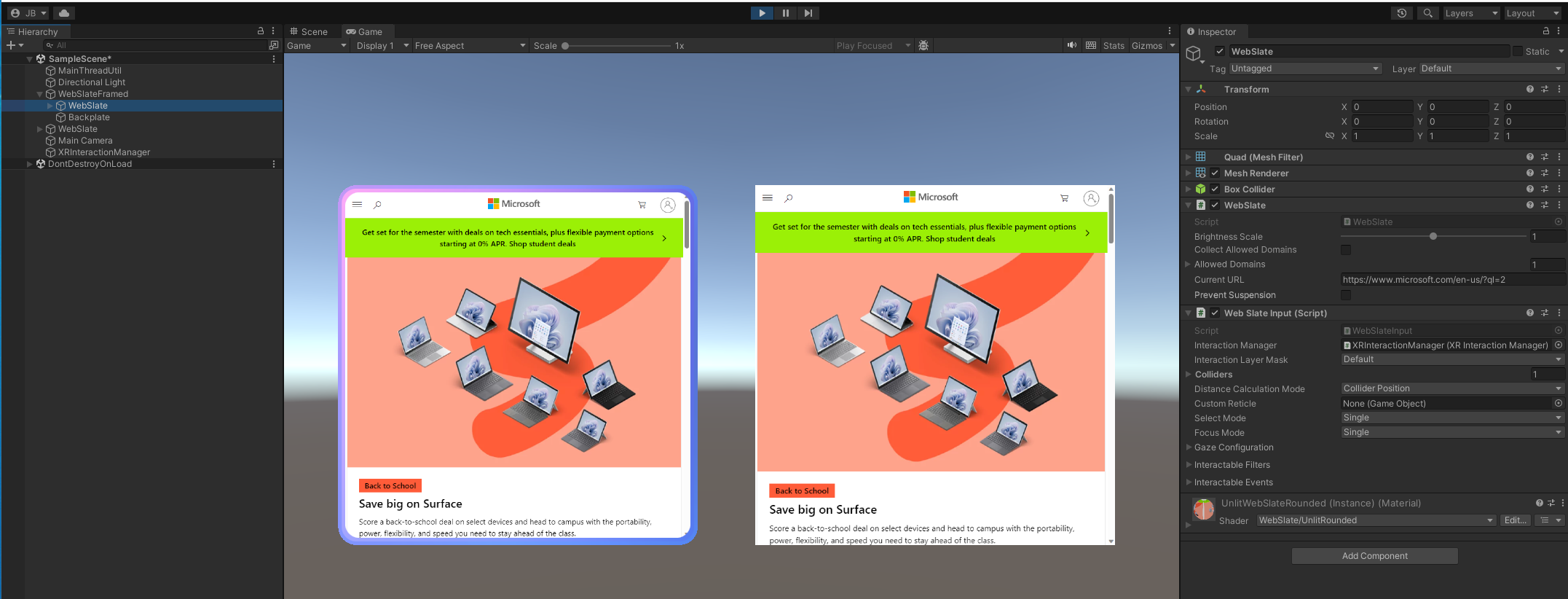Click the bug debug icon in Game toolbar
1568x599 pixels.
point(923,45)
